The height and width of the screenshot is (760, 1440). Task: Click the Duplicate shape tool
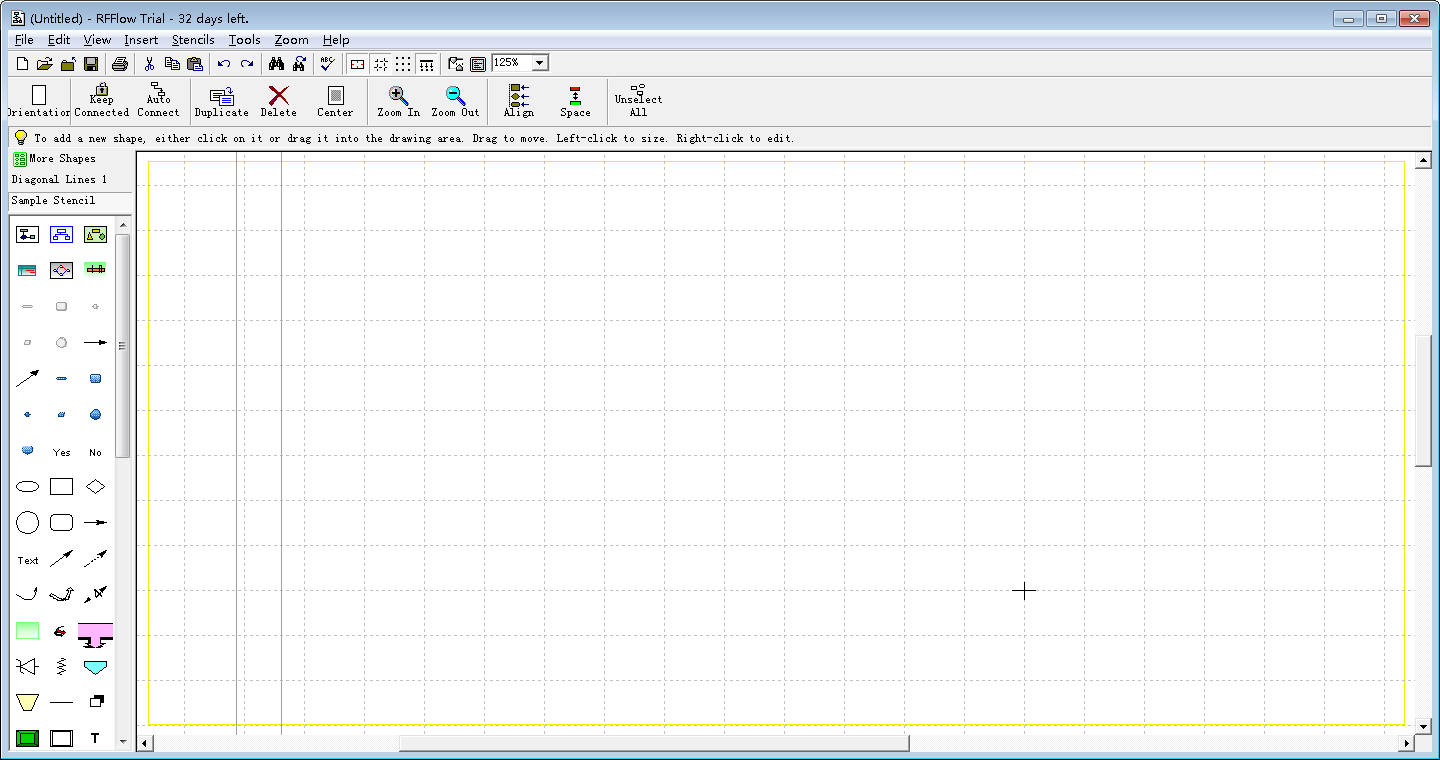(222, 101)
